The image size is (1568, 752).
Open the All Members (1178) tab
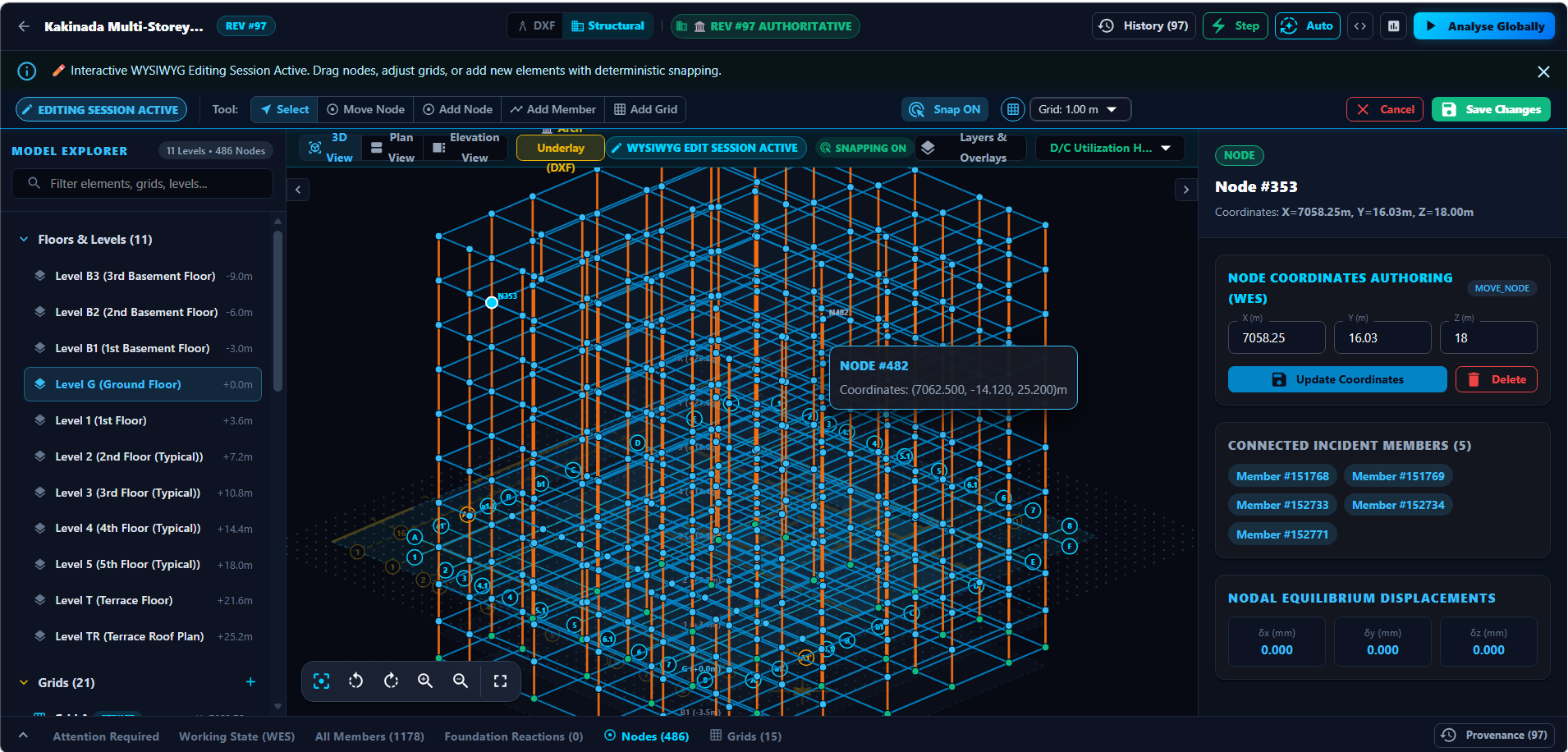[x=369, y=736]
